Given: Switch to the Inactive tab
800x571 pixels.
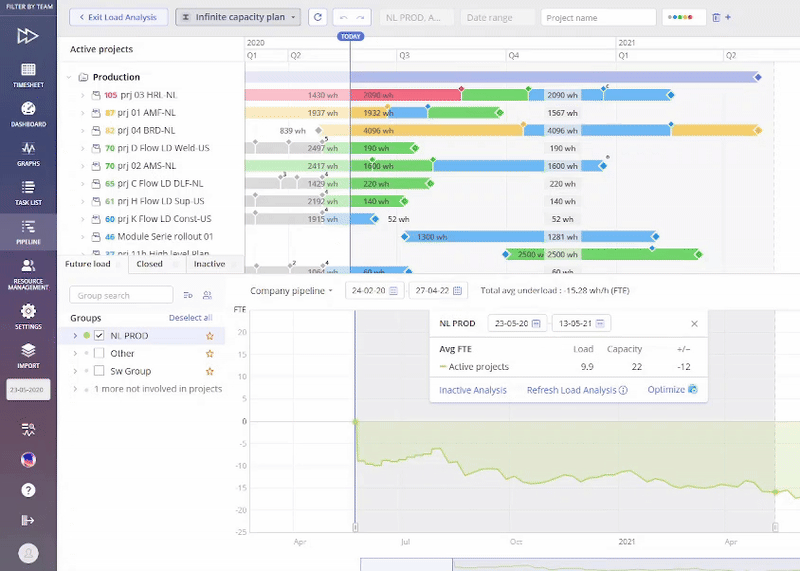Looking at the screenshot, I should coord(209,264).
